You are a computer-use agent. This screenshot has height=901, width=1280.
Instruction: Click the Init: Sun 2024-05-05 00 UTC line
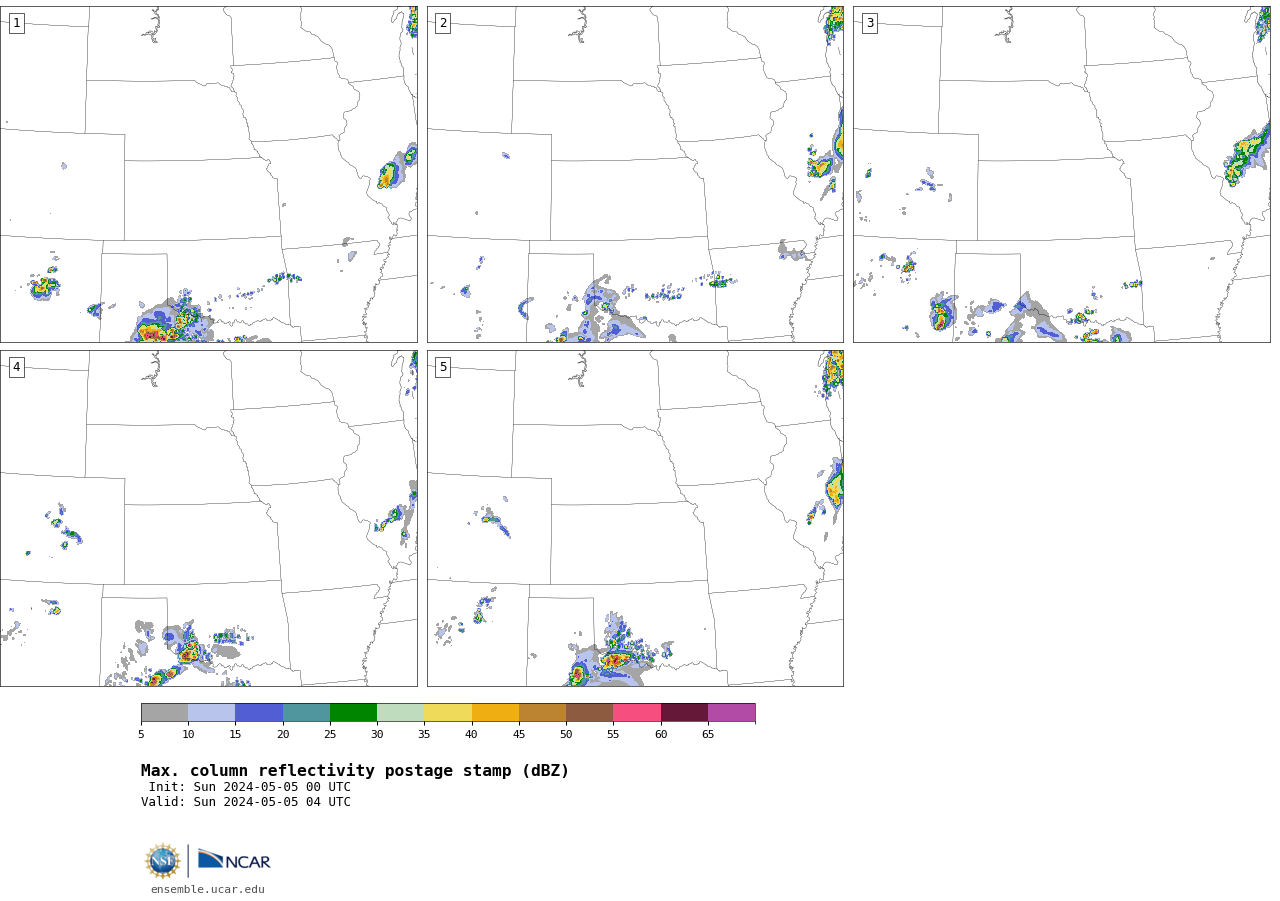(250, 787)
